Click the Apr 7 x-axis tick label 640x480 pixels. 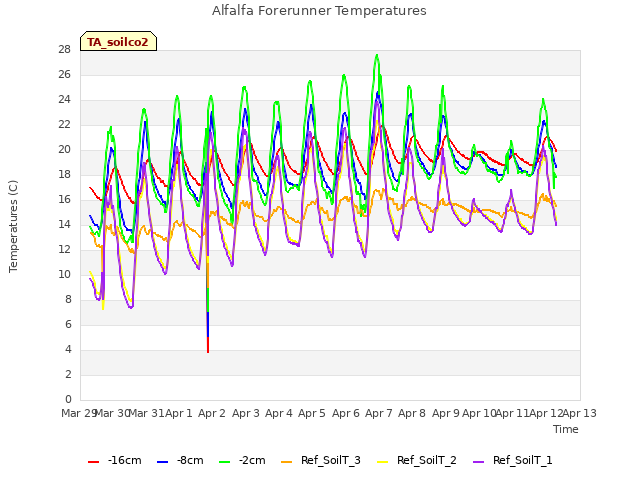[x=379, y=413]
